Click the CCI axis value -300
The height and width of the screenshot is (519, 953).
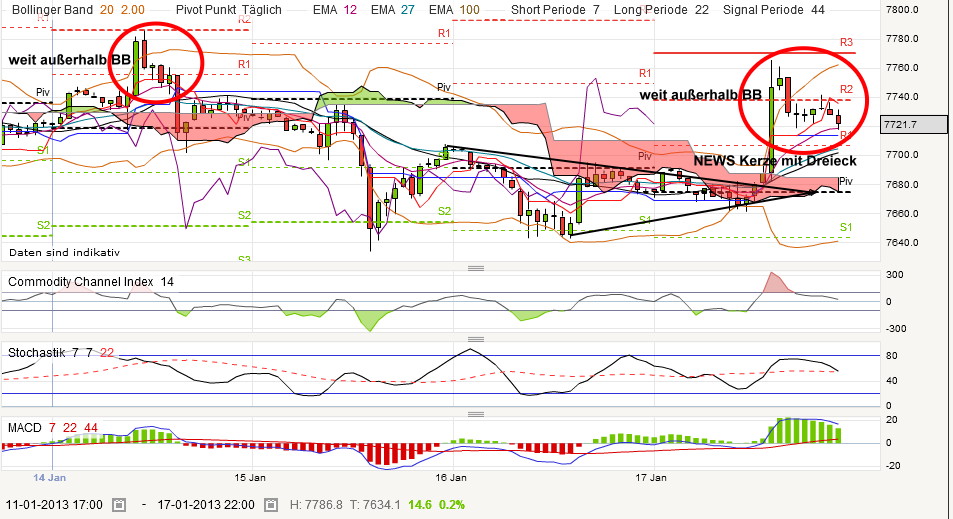(896, 329)
